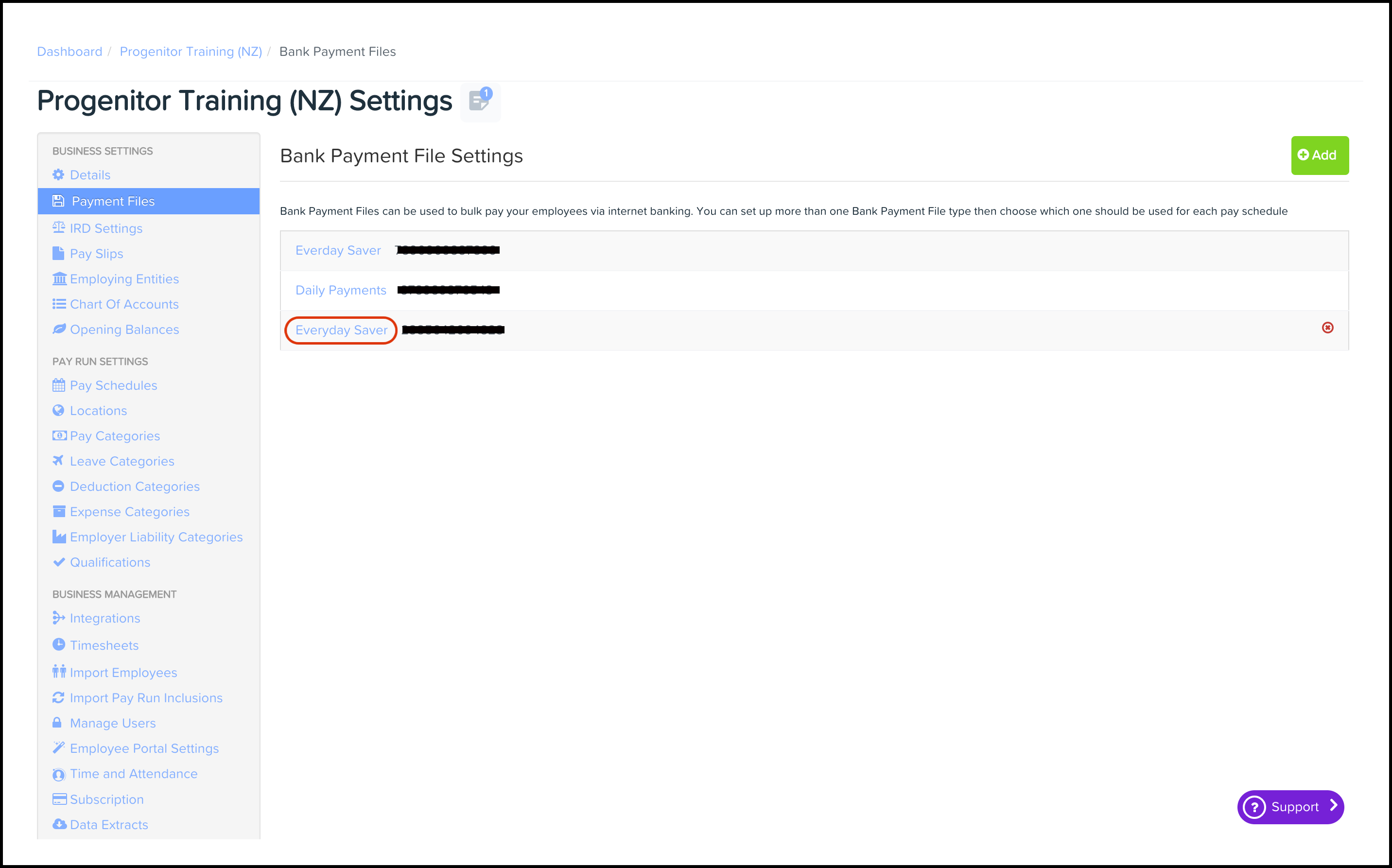Image resolution: width=1392 pixels, height=868 pixels.
Task: Open the Support help widget
Action: coord(1290,807)
